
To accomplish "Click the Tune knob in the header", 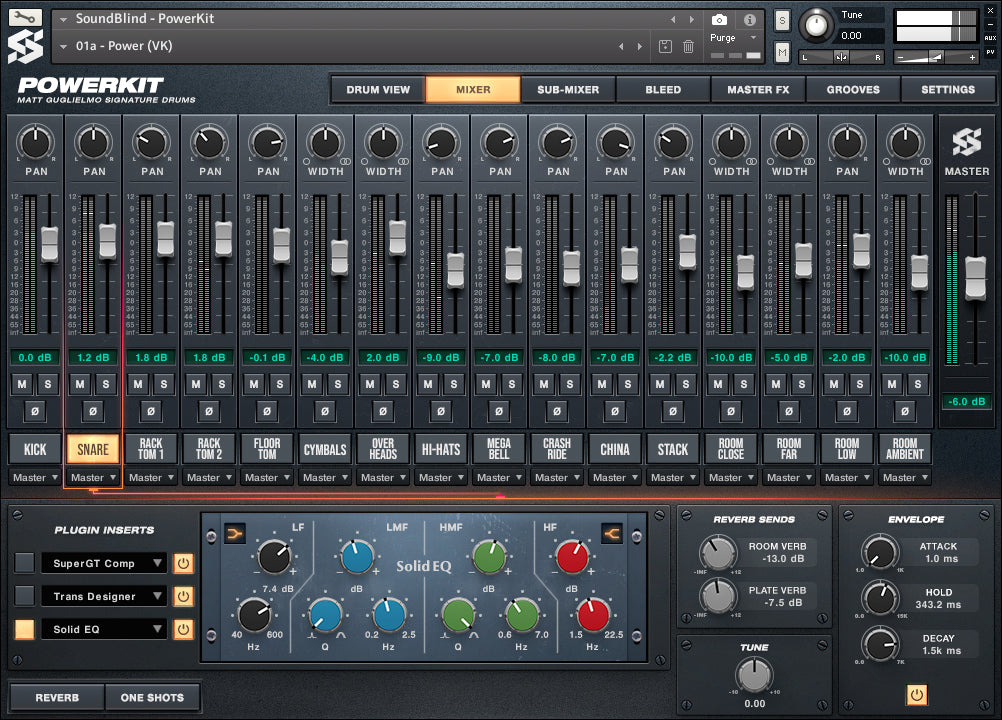I will pos(816,25).
